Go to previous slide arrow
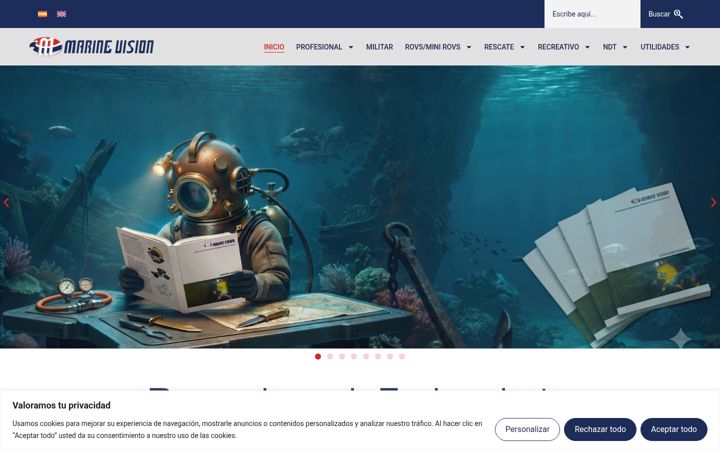720x450 pixels. coord(6,202)
